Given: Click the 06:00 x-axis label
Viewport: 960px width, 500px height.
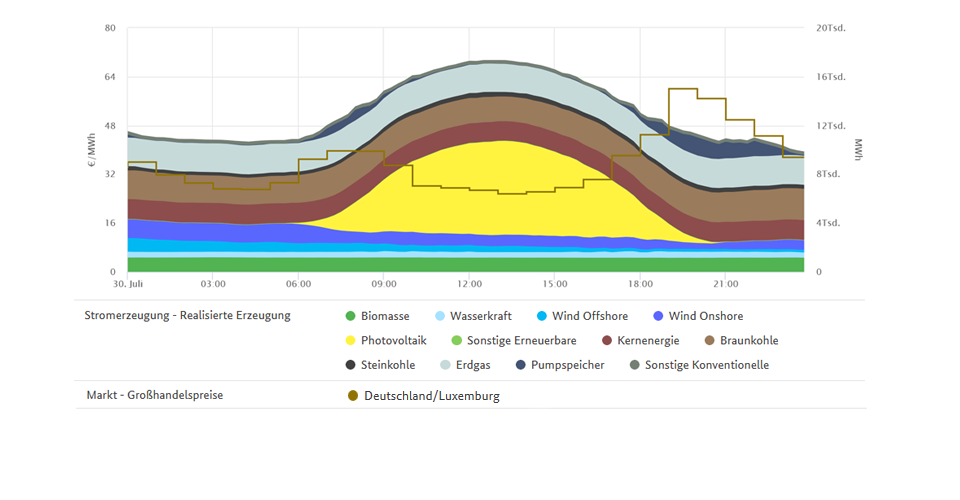Looking at the screenshot, I should [x=298, y=284].
